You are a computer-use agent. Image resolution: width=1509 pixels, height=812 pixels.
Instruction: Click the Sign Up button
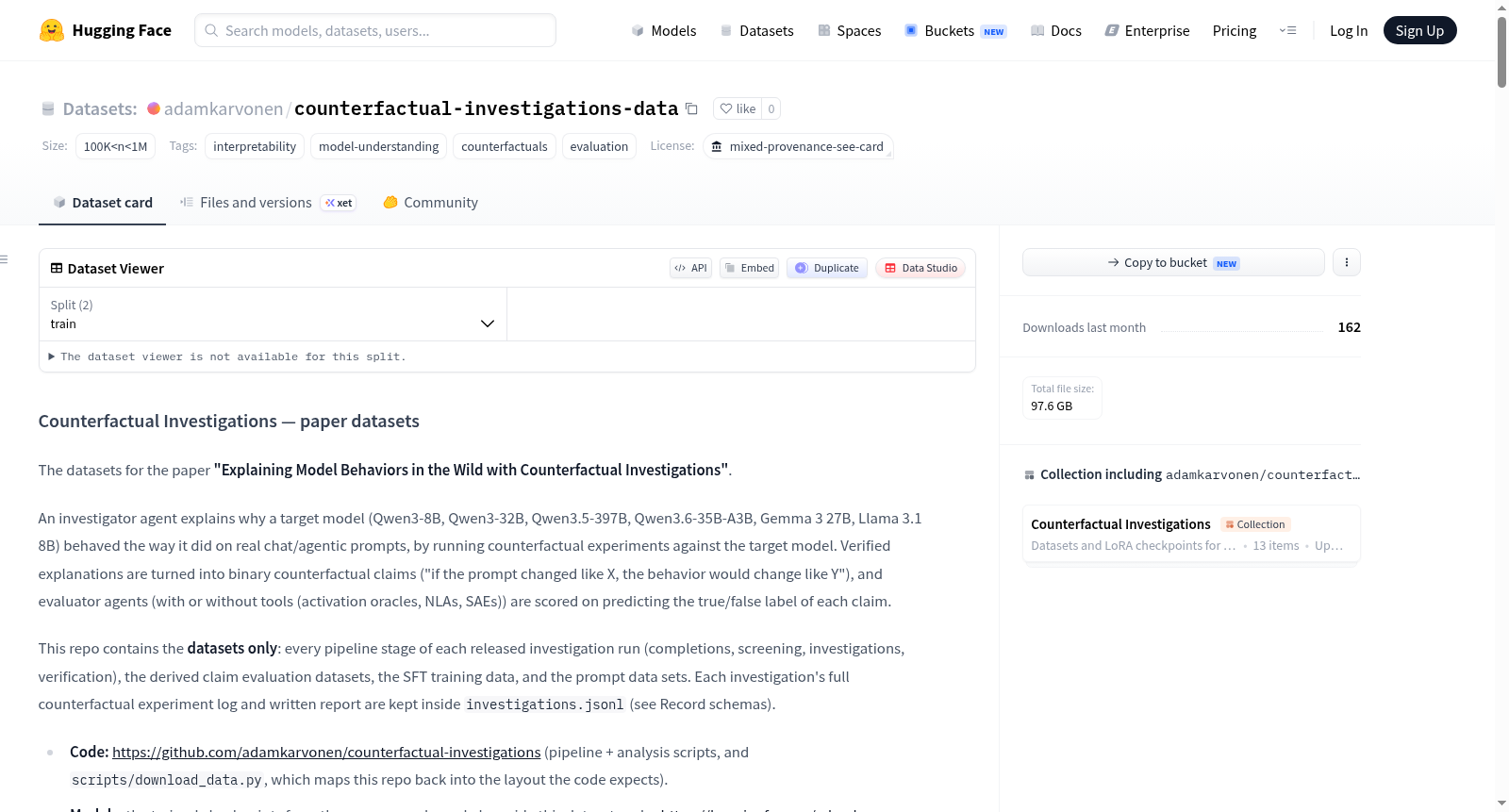click(x=1419, y=30)
